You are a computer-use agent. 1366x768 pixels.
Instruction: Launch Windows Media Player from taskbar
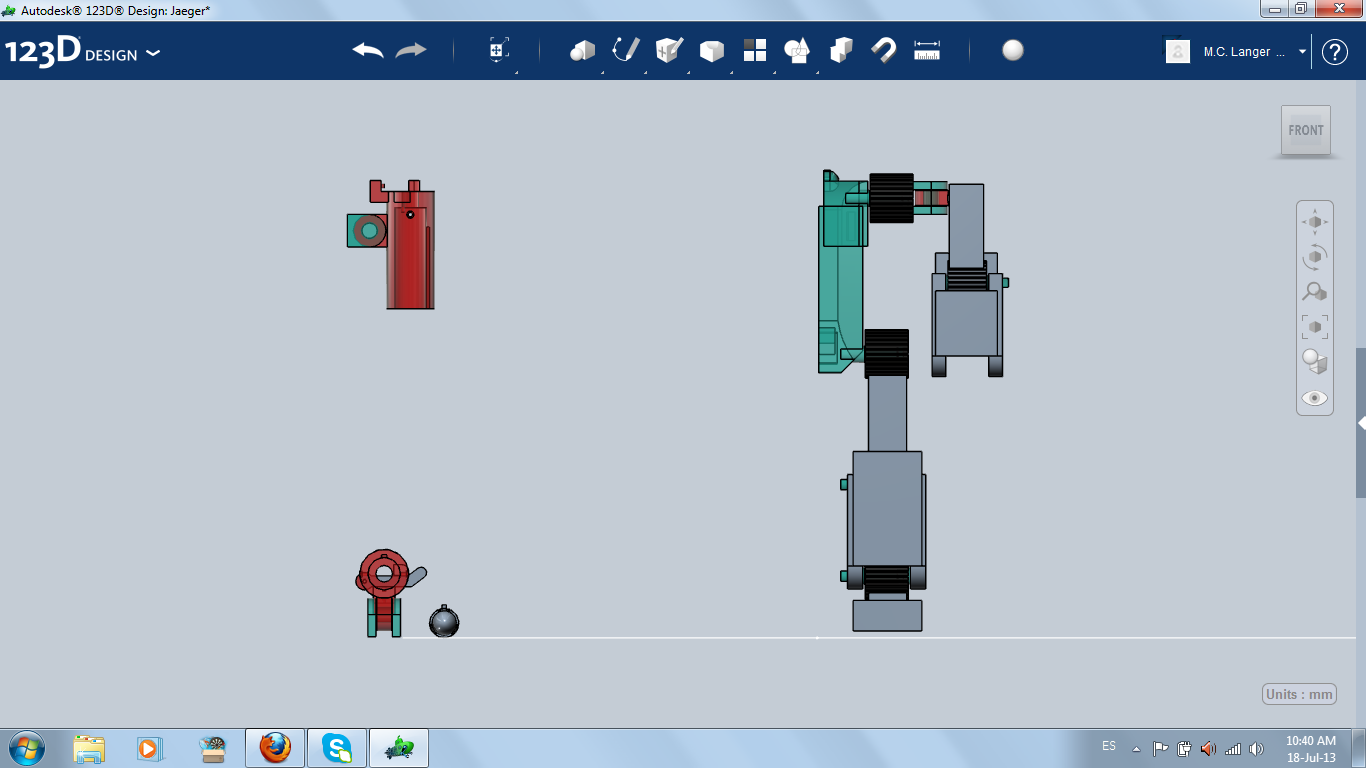point(149,748)
